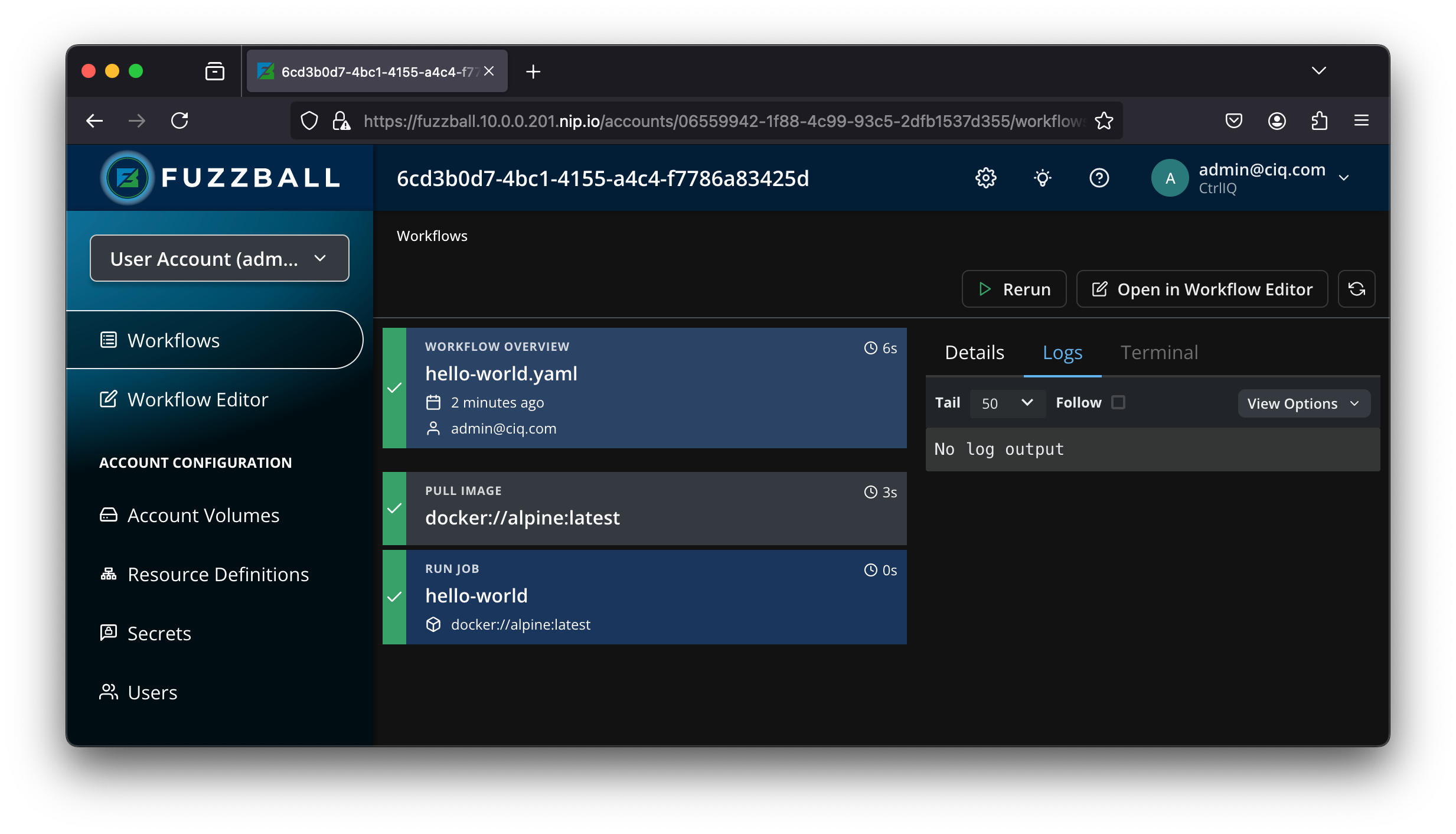The width and height of the screenshot is (1456, 834).
Task: Open new browser tab plus button
Action: pos(533,71)
